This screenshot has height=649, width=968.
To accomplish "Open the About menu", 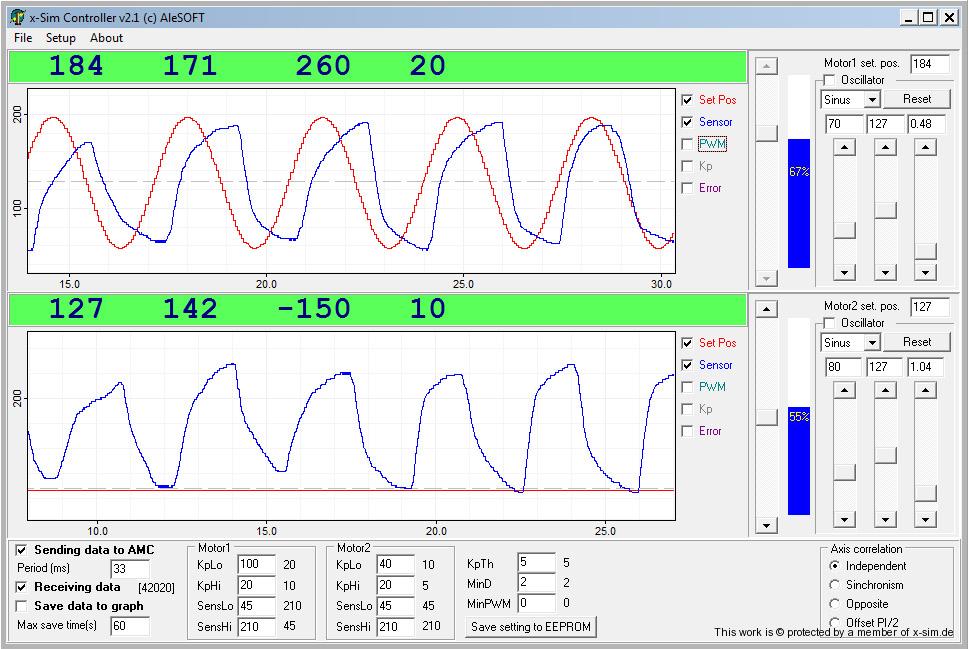I will click(106, 38).
